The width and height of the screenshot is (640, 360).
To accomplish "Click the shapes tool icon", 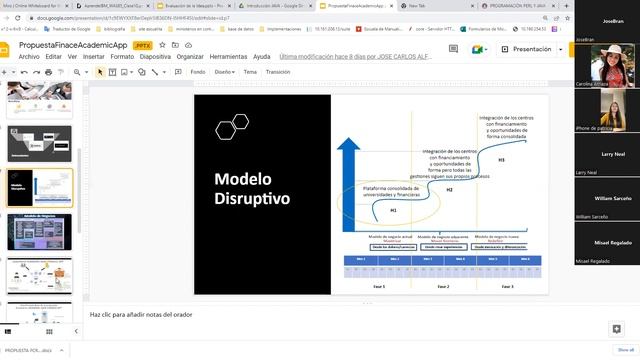I will 142,72.
